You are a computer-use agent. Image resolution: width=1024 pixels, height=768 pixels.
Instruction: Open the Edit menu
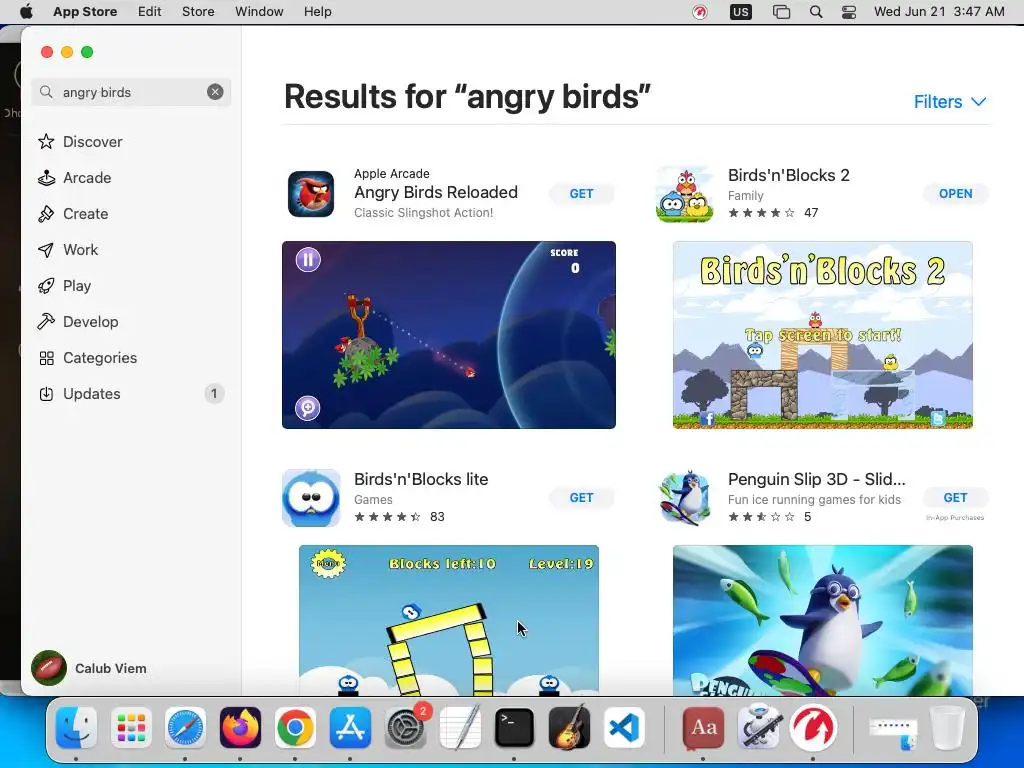click(150, 12)
